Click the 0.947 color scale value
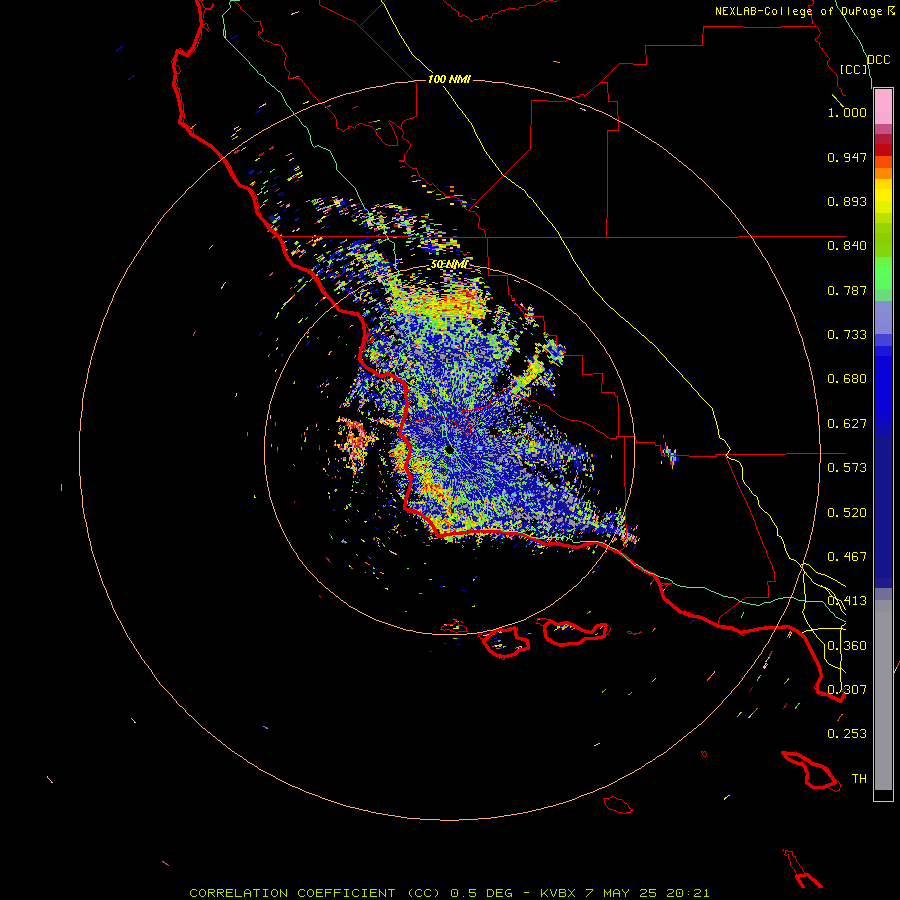This screenshot has width=900, height=900. pyautogui.click(x=847, y=157)
